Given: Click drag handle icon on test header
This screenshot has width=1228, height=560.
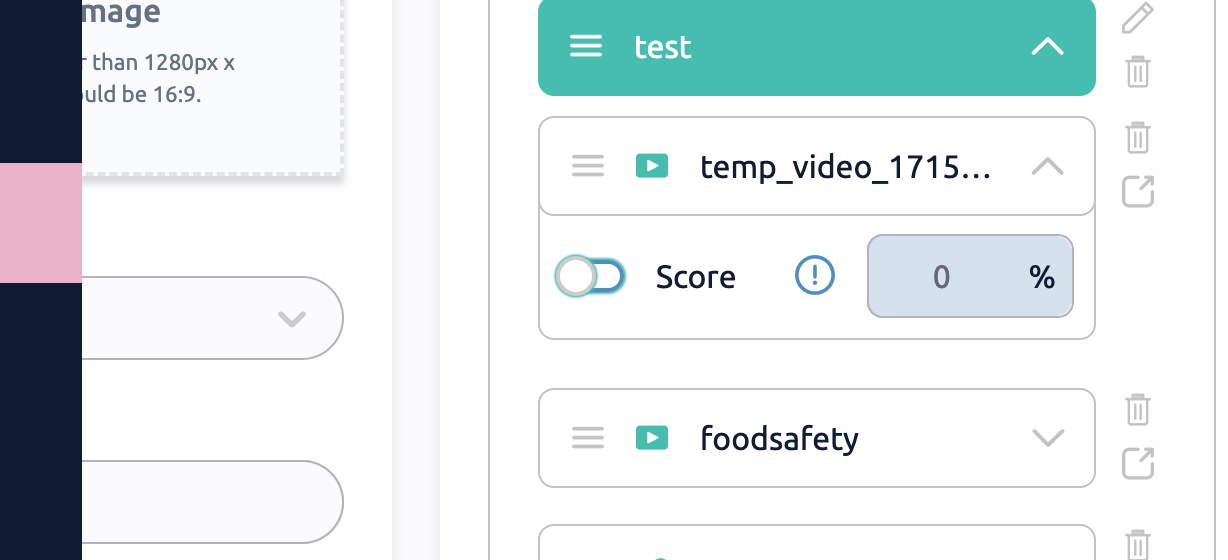Looking at the screenshot, I should click(586, 46).
